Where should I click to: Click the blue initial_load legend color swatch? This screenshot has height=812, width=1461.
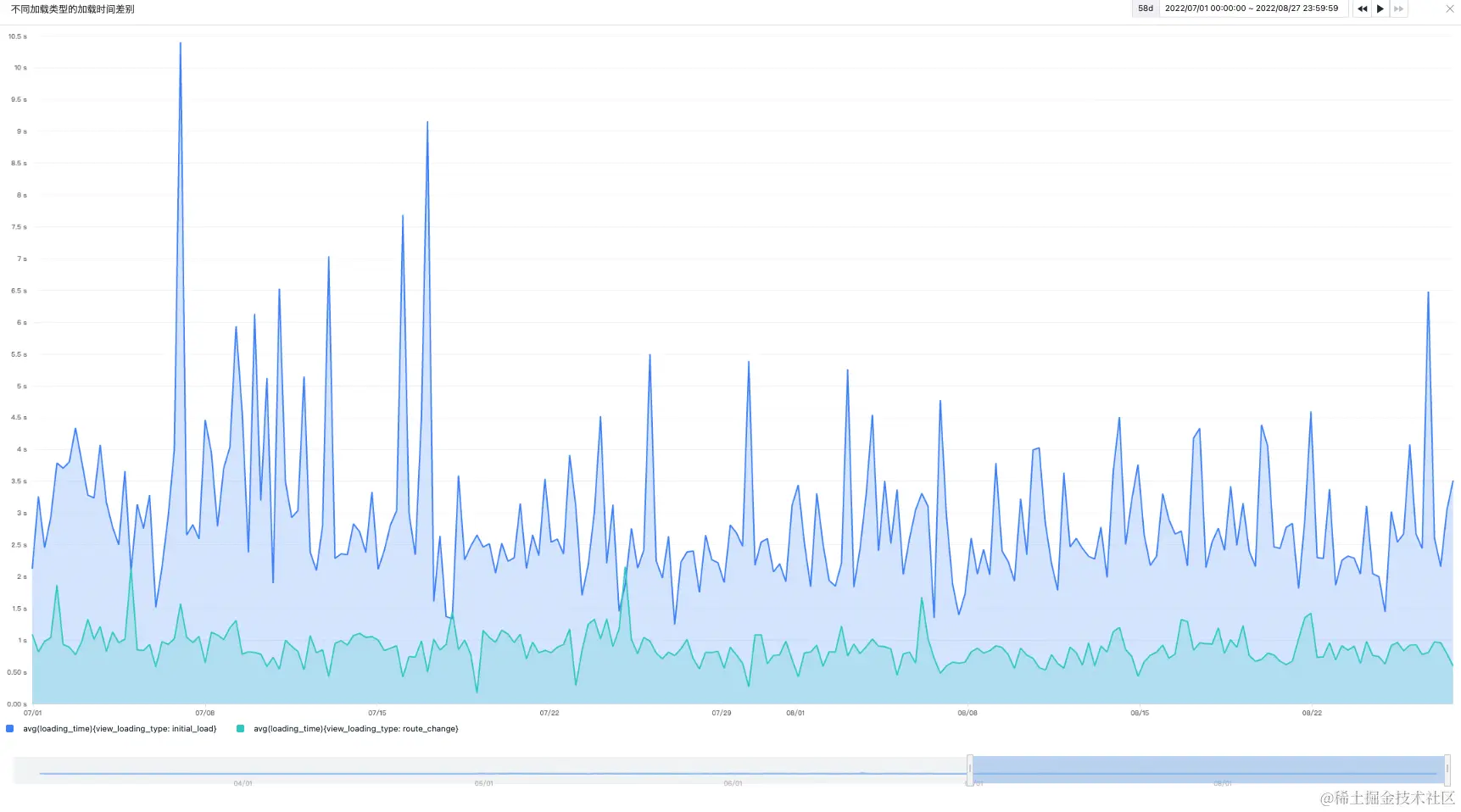10,729
